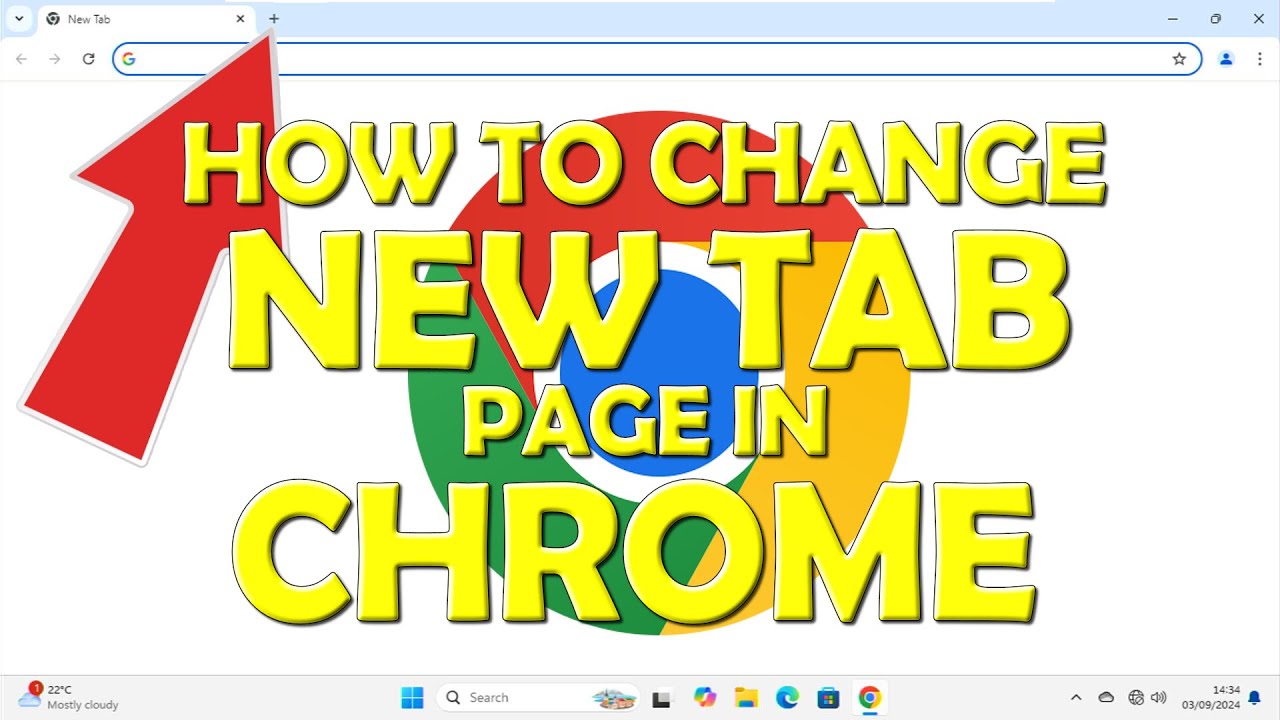Switch to Chrome on the taskbar

[x=870, y=697]
